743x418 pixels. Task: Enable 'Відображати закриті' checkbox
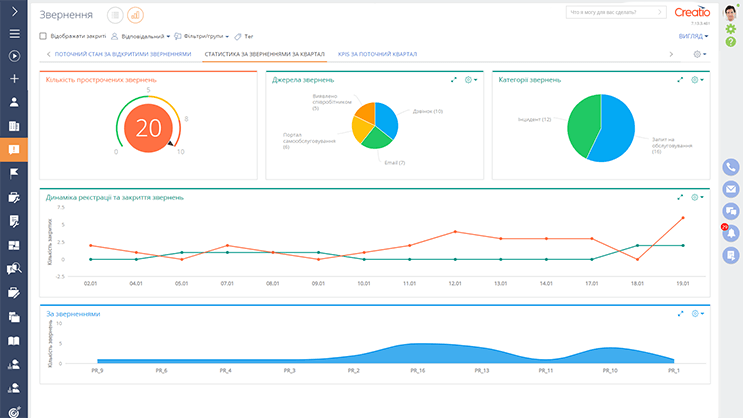click(x=43, y=35)
